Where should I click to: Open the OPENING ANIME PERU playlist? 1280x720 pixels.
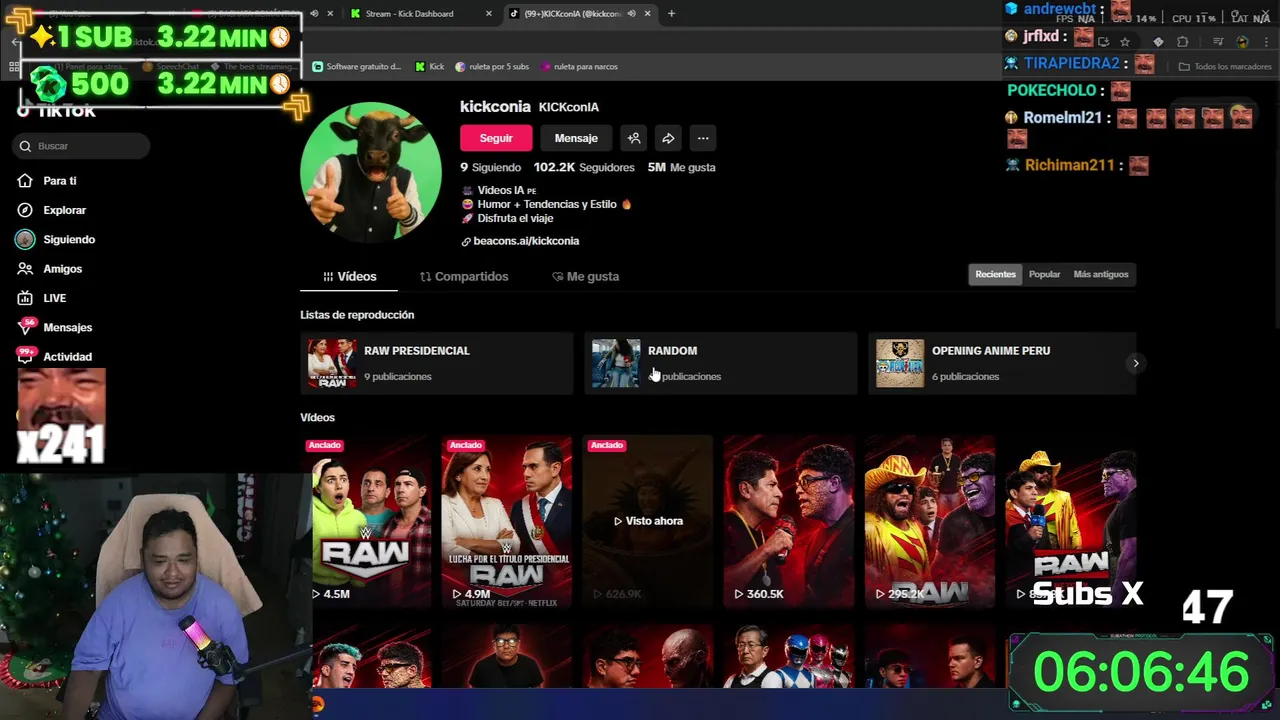coord(1002,363)
